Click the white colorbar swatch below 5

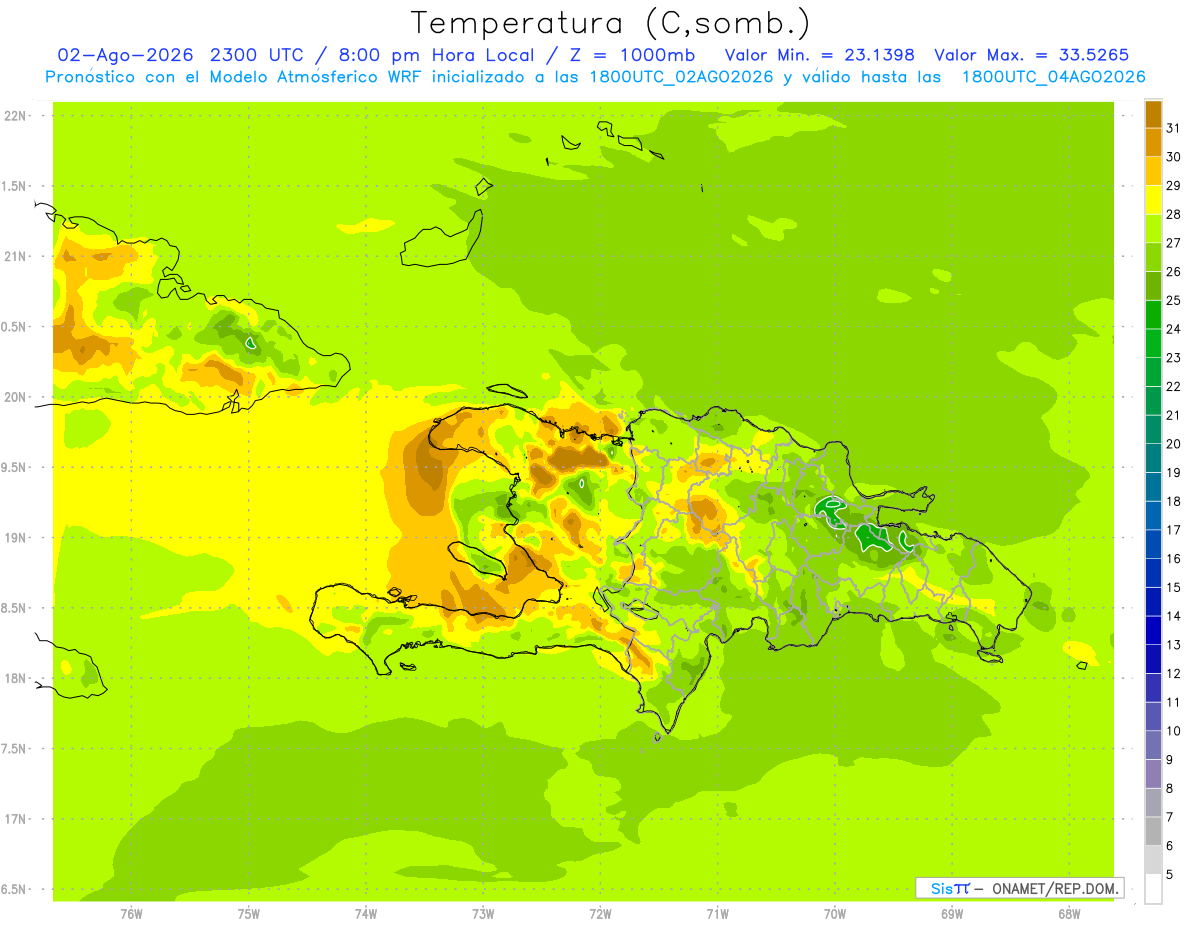click(1153, 889)
